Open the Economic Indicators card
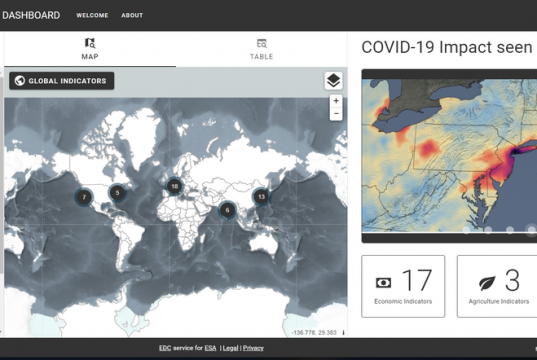The height and width of the screenshot is (360, 537). click(403, 286)
